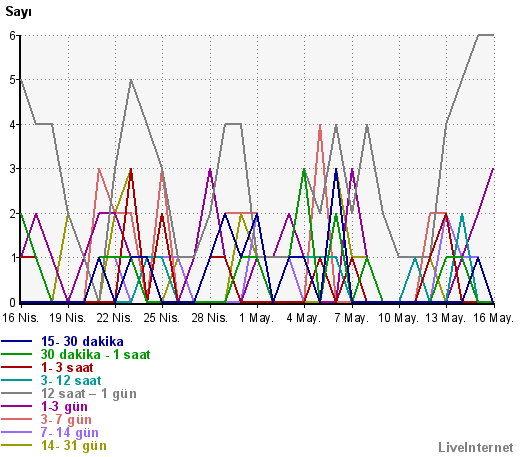The width and height of the screenshot is (520, 457).
Task: Select the '3- 12 saat' legend entry
Action: [71, 381]
